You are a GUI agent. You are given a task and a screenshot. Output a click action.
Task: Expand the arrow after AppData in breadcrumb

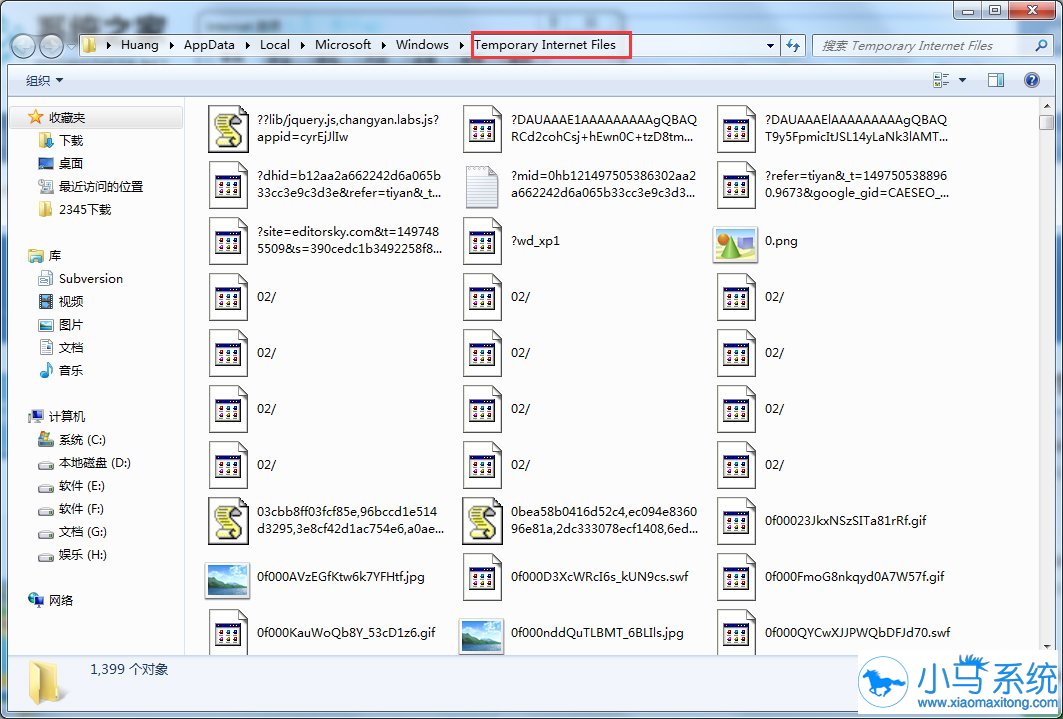(x=247, y=45)
